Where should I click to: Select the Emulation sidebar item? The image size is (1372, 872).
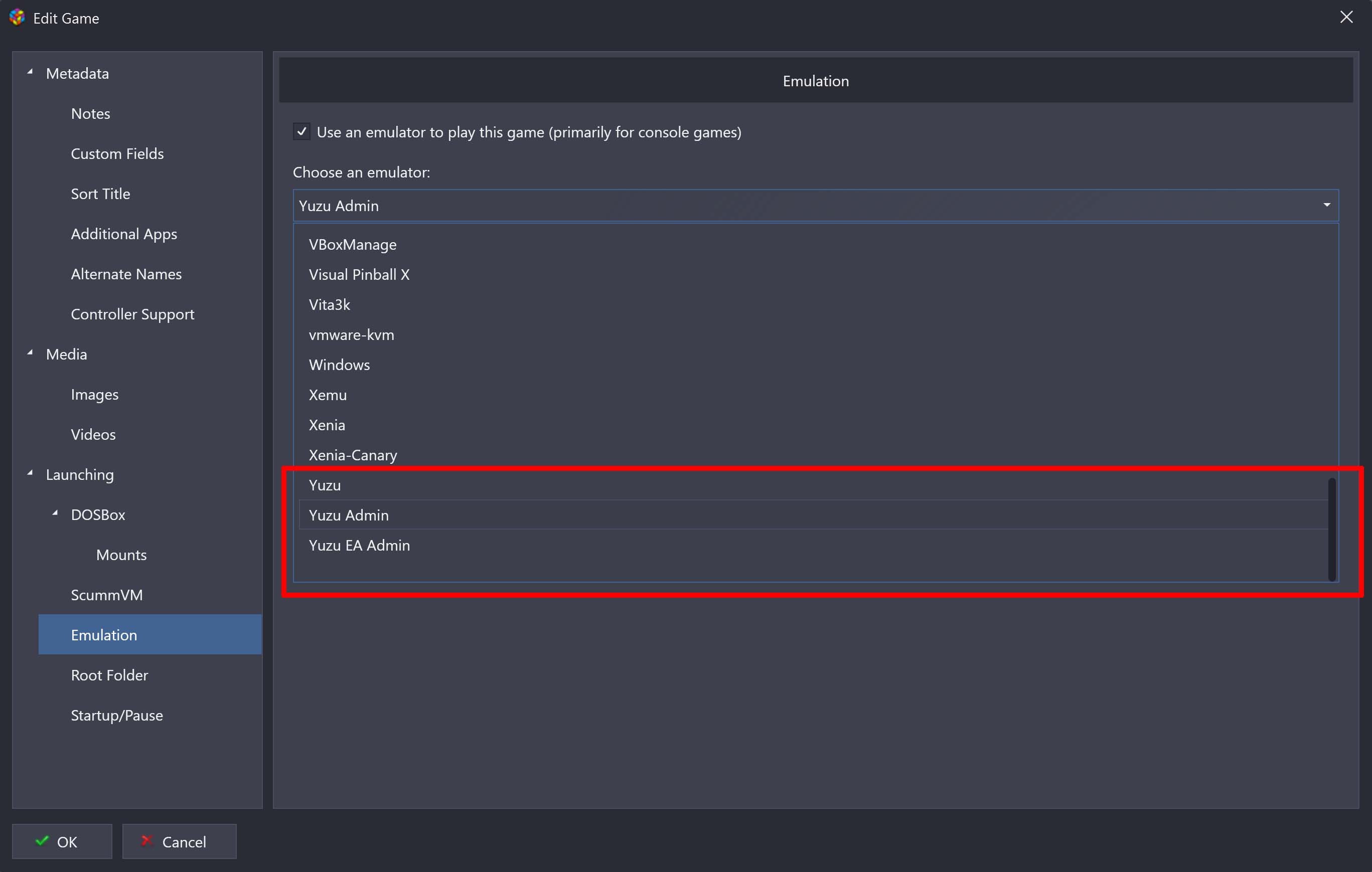pos(150,634)
